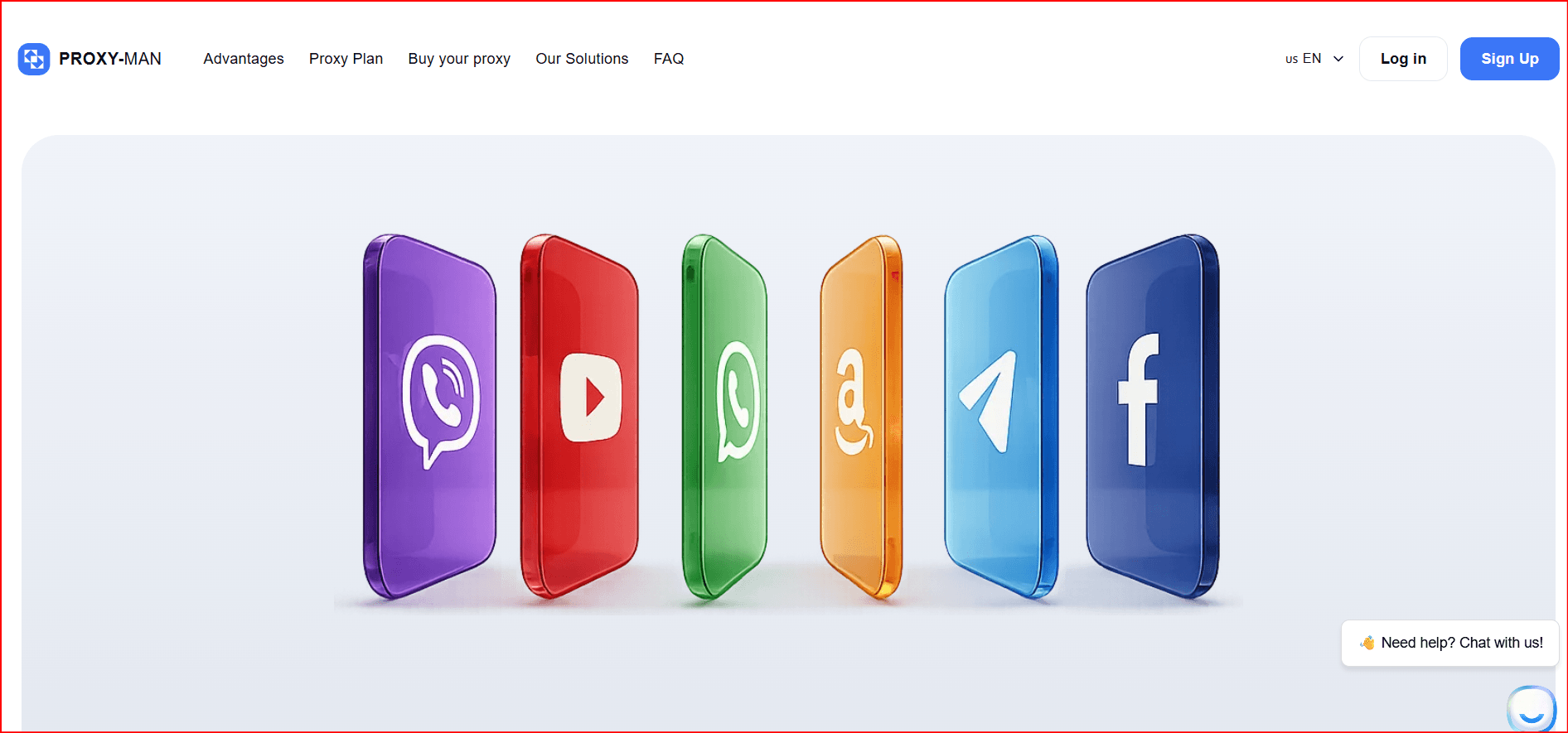Select the dark blue Facebook tile
The height and width of the screenshot is (733, 1568).
click(x=1148, y=414)
